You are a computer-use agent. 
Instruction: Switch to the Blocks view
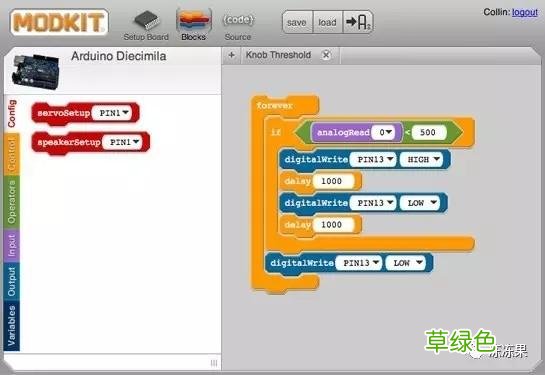[194, 25]
